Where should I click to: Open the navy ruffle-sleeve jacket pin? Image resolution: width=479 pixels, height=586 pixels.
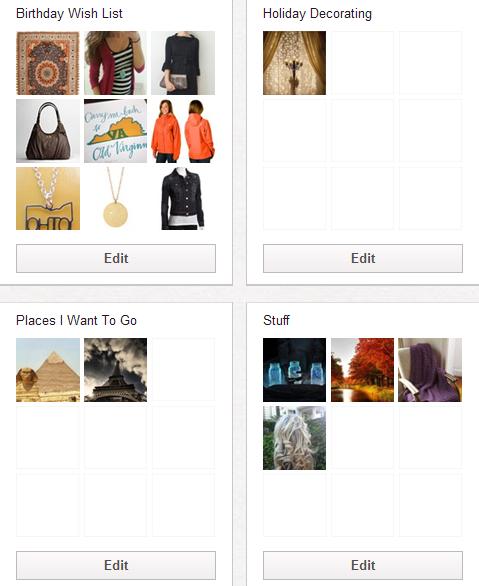point(183,63)
